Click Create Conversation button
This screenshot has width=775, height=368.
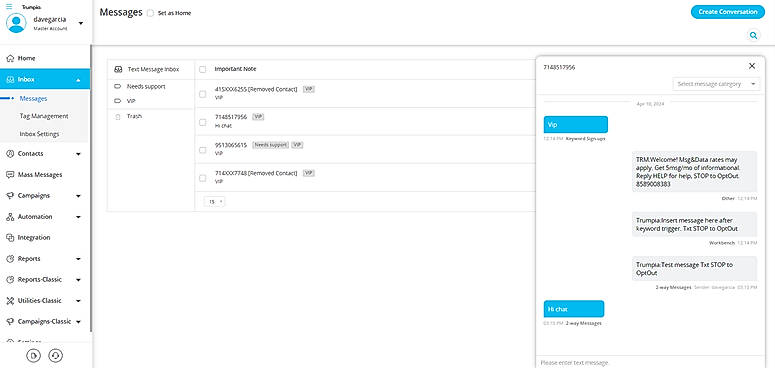click(x=728, y=12)
